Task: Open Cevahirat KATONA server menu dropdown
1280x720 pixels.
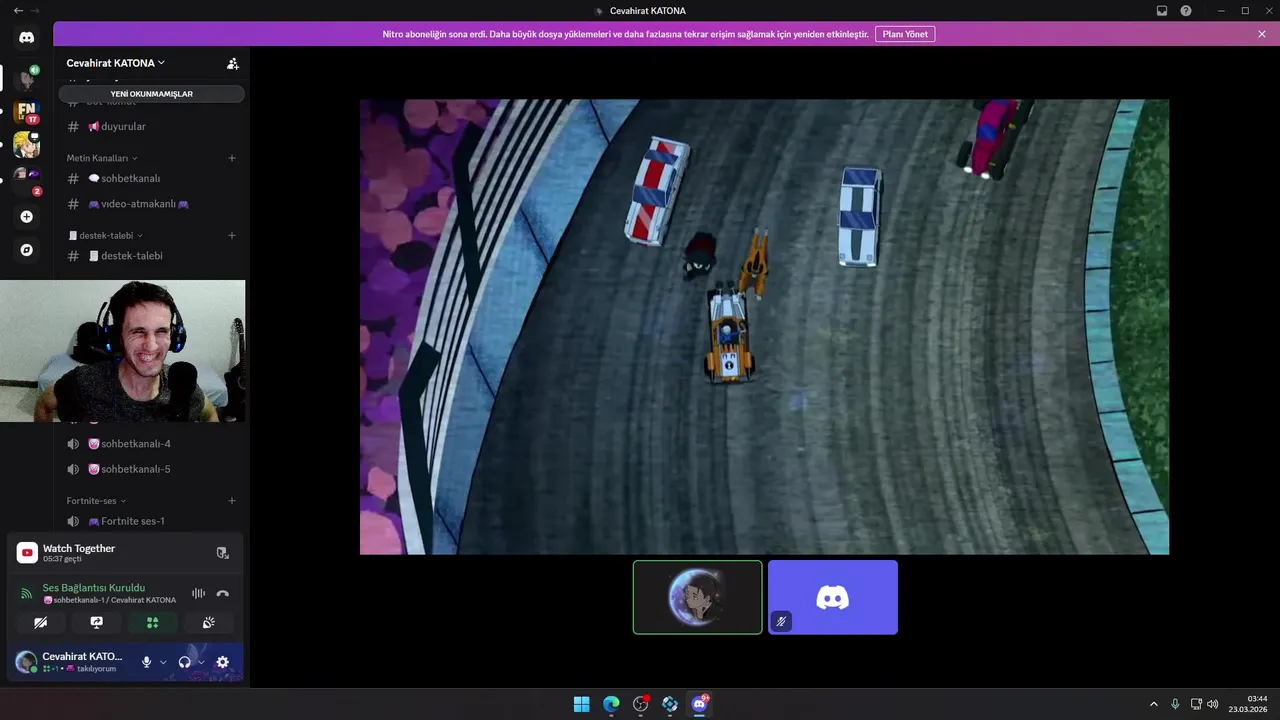Action: tap(116, 63)
